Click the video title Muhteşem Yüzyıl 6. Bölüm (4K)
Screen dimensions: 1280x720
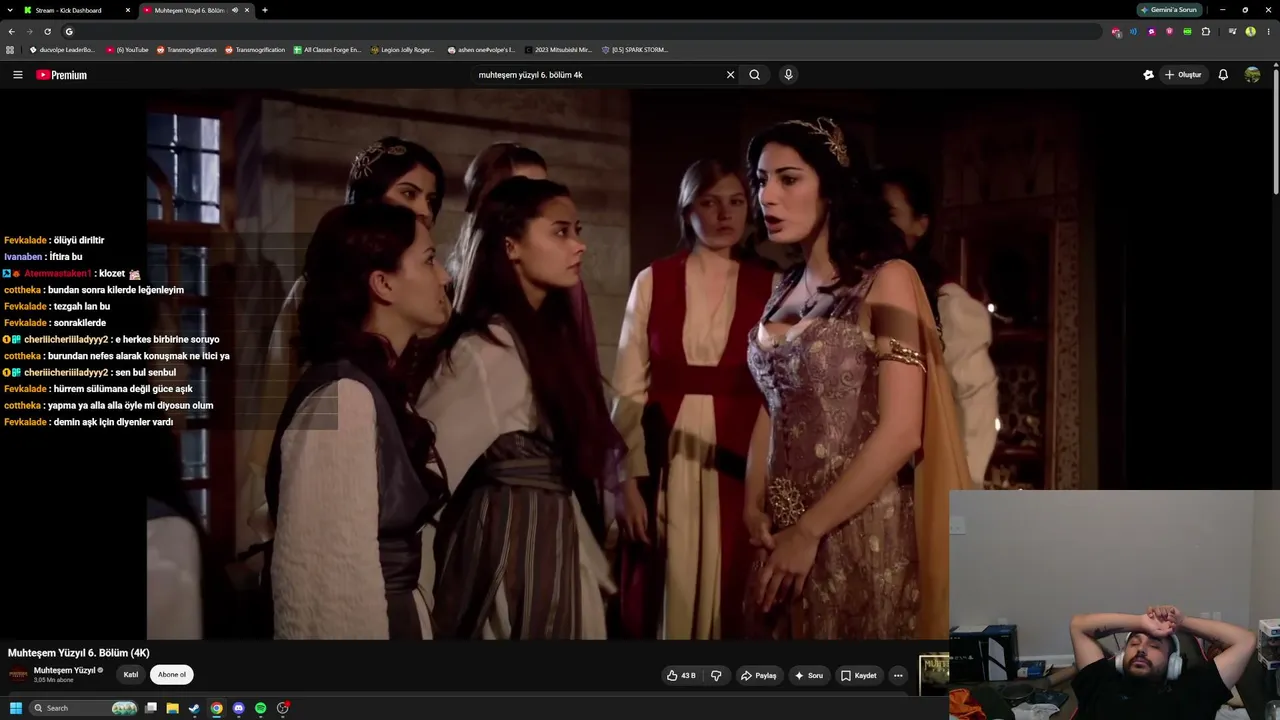coord(79,653)
